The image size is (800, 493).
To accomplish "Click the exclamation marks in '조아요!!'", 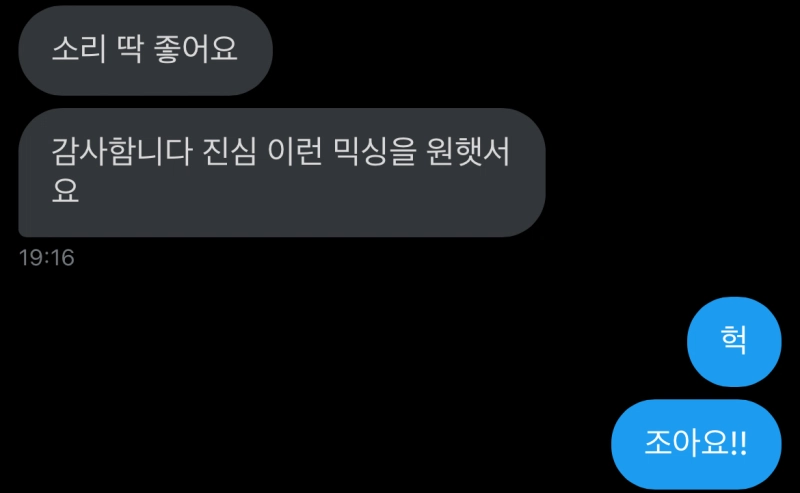I will coord(739,443).
